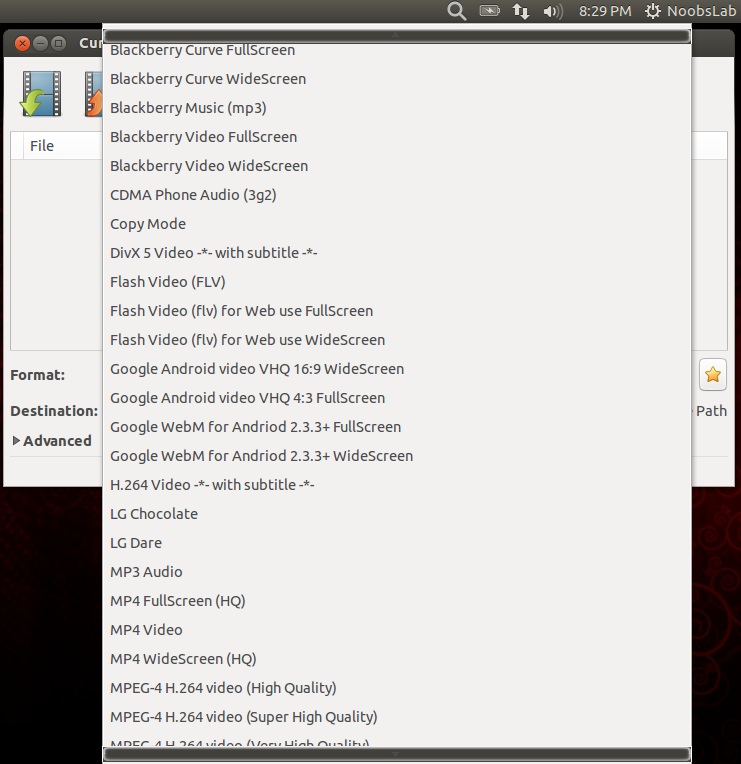This screenshot has width=741, height=764.
Task: Open the NoobsLab session gear menu
Action: [689, 11]
